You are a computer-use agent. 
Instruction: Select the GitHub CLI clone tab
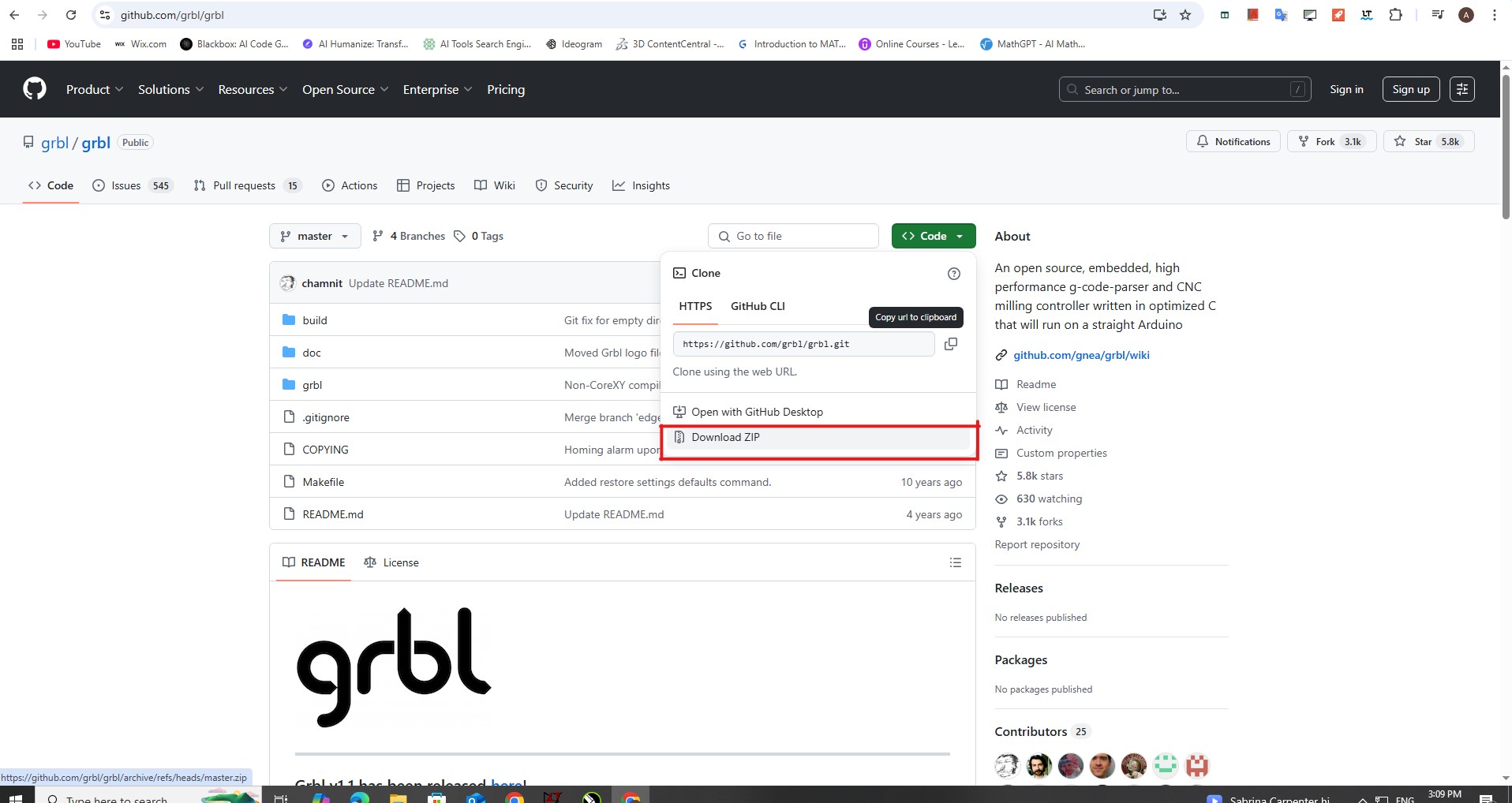(758, 306)
